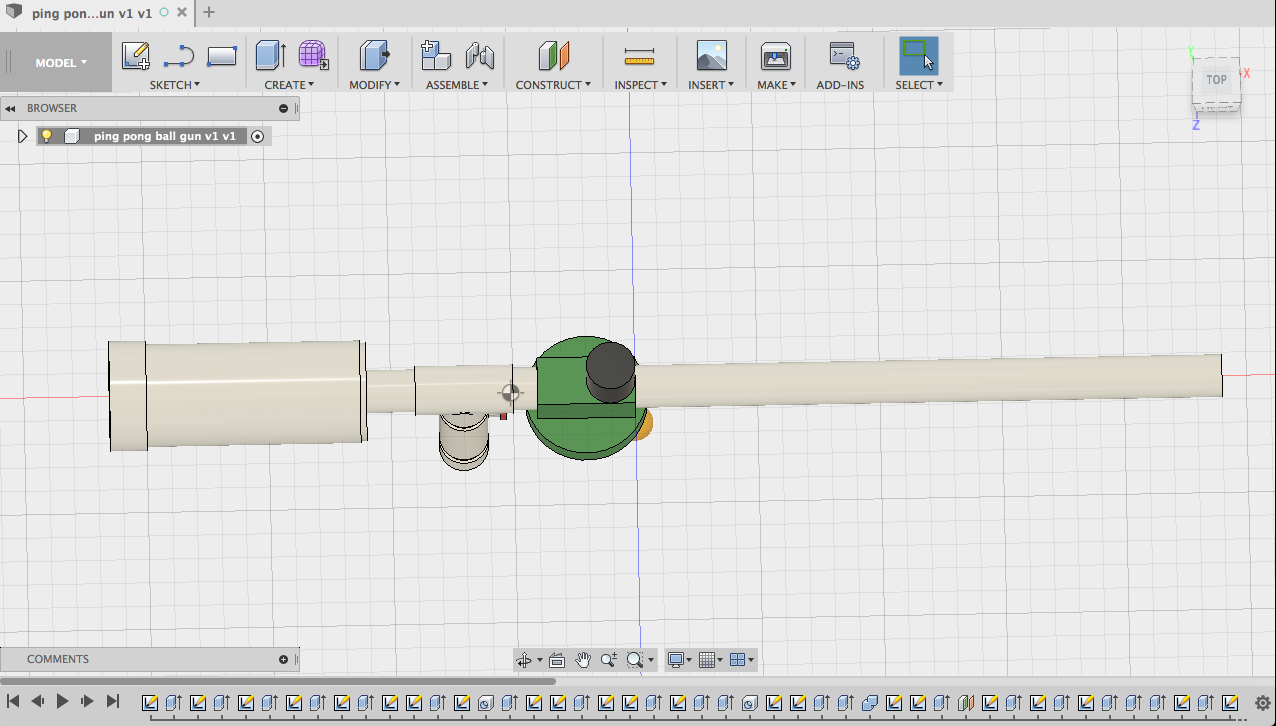
Task: Click the New Component icon
Action: (x=436, y=55)
